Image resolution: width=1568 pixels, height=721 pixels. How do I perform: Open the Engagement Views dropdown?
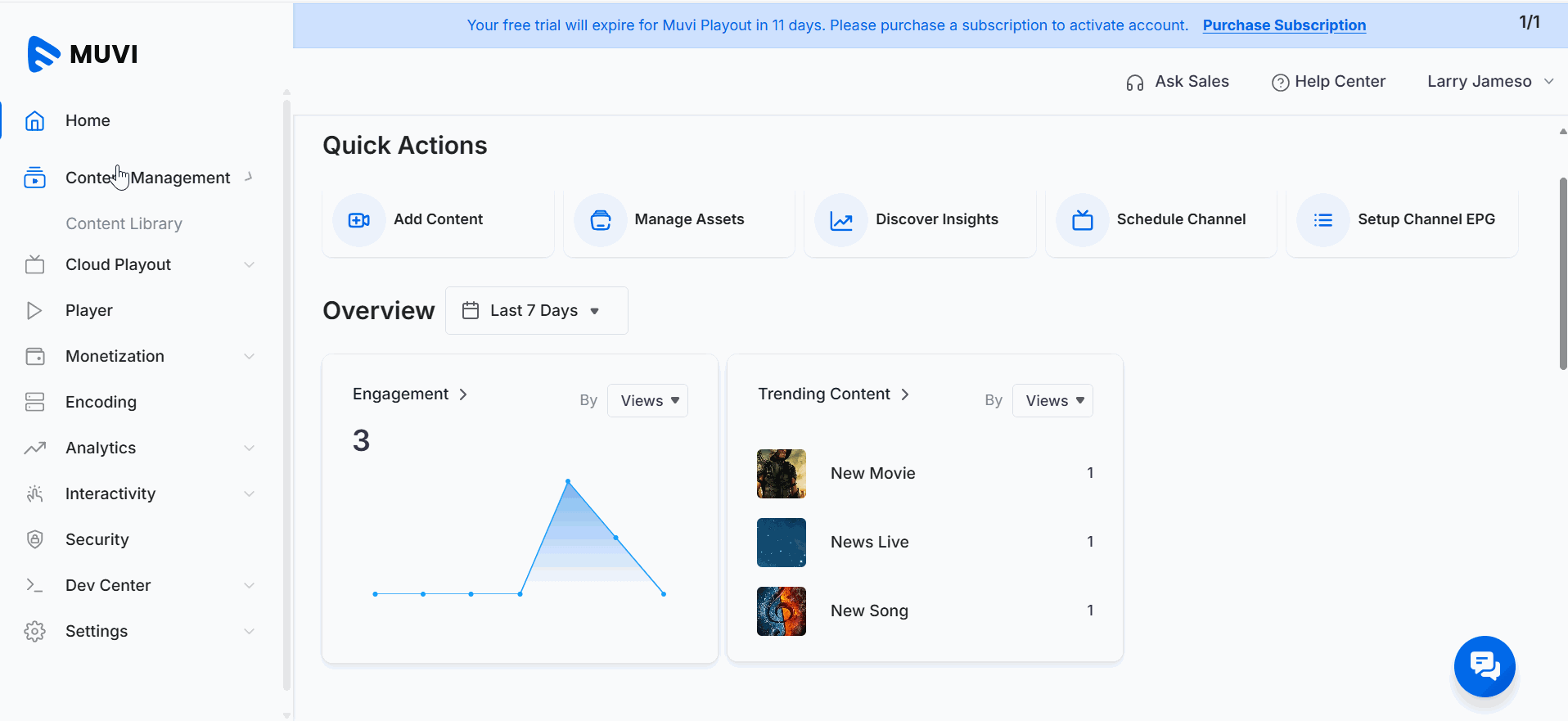(647, 401)
